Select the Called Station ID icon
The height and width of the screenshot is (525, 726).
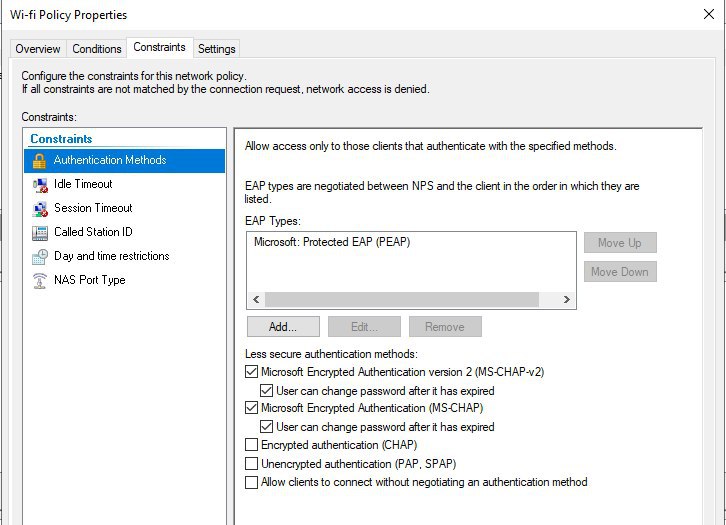tap(40, 233)
